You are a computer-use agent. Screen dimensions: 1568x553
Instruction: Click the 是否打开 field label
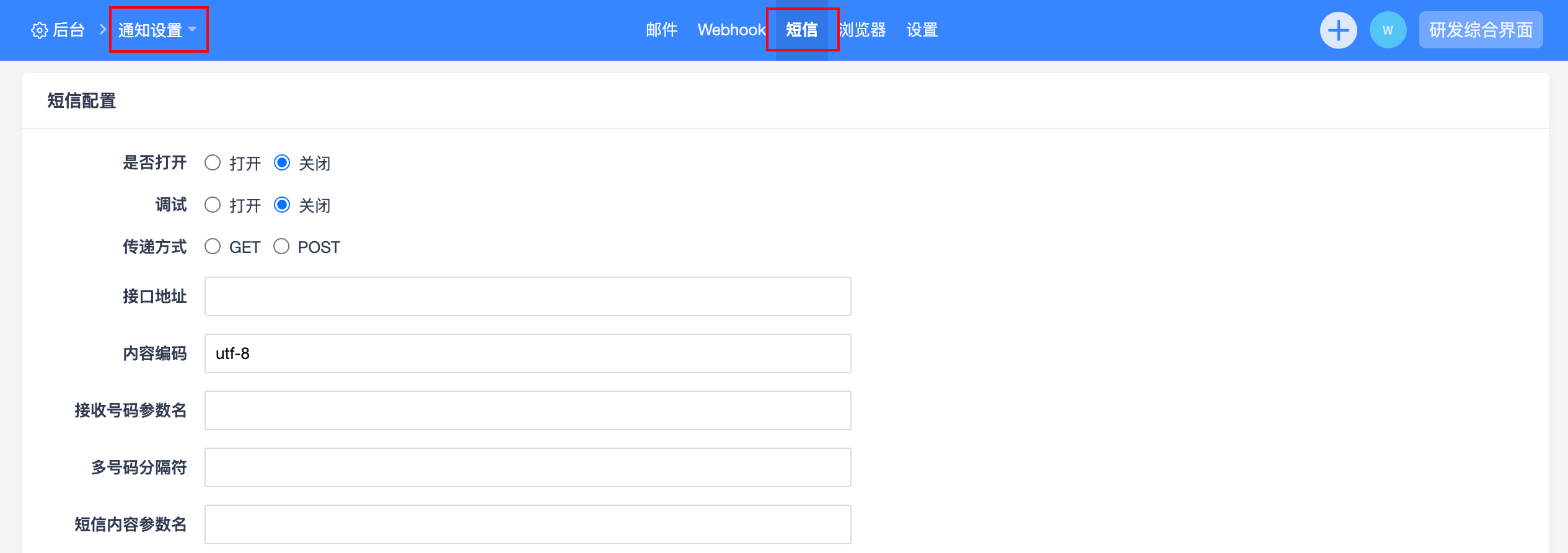[x=155, y=163]
